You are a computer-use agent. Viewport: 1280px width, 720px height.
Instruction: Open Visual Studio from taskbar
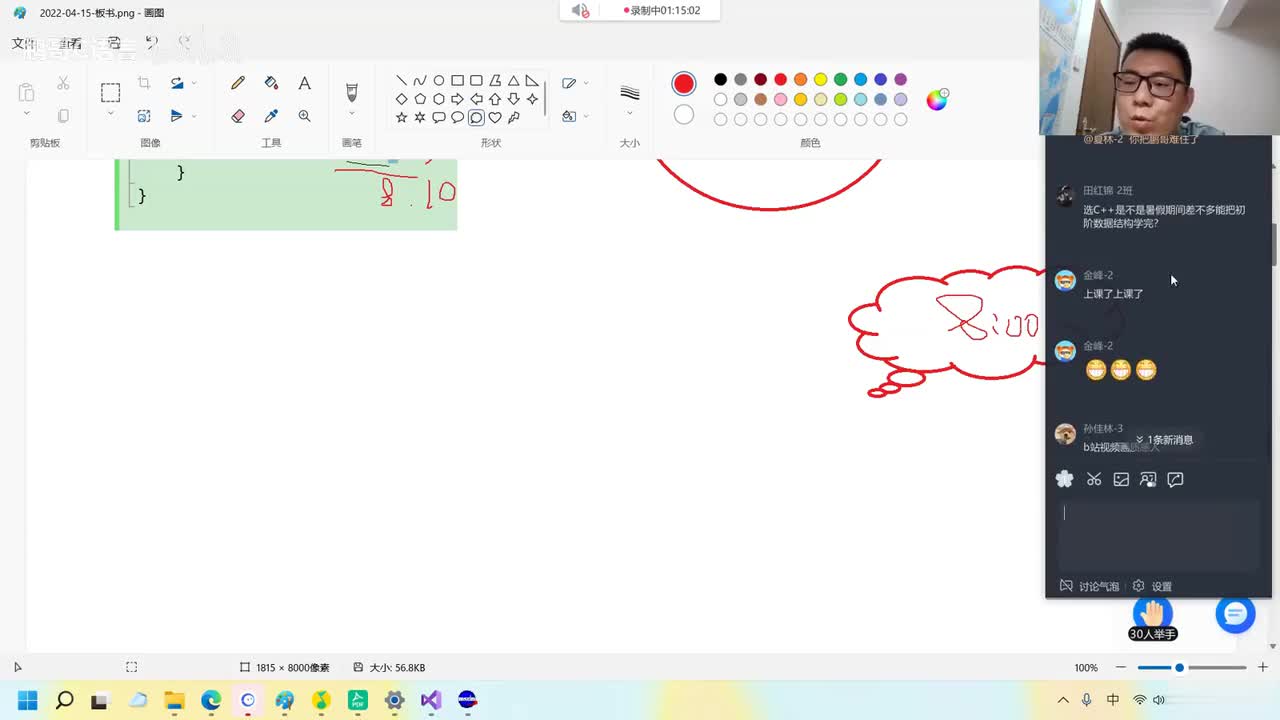(x=431, y=700)
